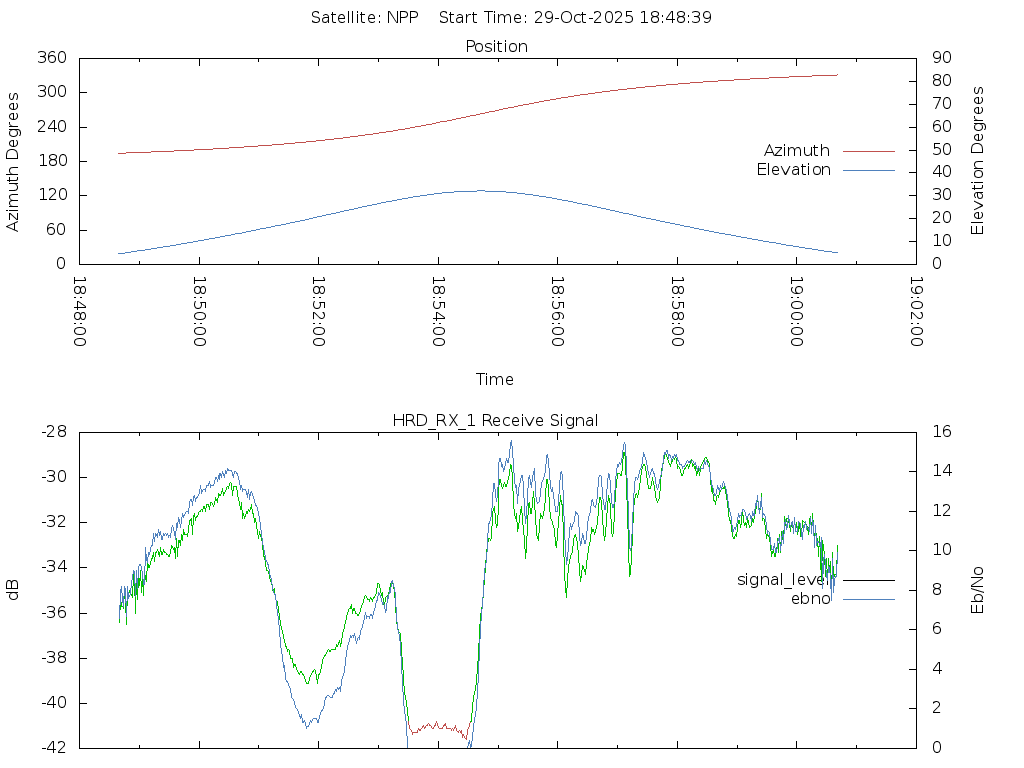Image resolution: width=1024 pixels, height=768 pixels.
Task: Click the 18:56:00 time tick label
Action: pyautogui.click(x=557, y=312)
